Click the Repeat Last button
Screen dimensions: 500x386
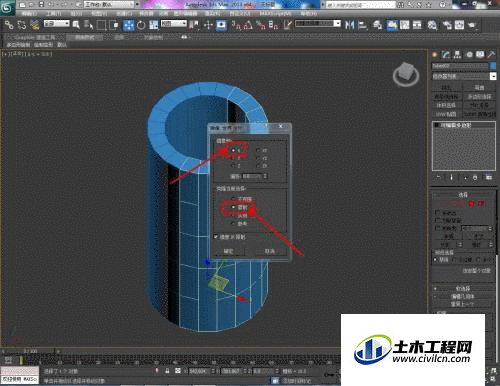click(x=463, y=304)
